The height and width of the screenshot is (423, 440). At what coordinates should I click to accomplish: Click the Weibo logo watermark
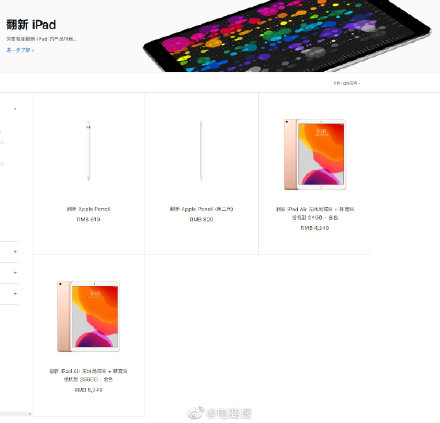[195, 413]
